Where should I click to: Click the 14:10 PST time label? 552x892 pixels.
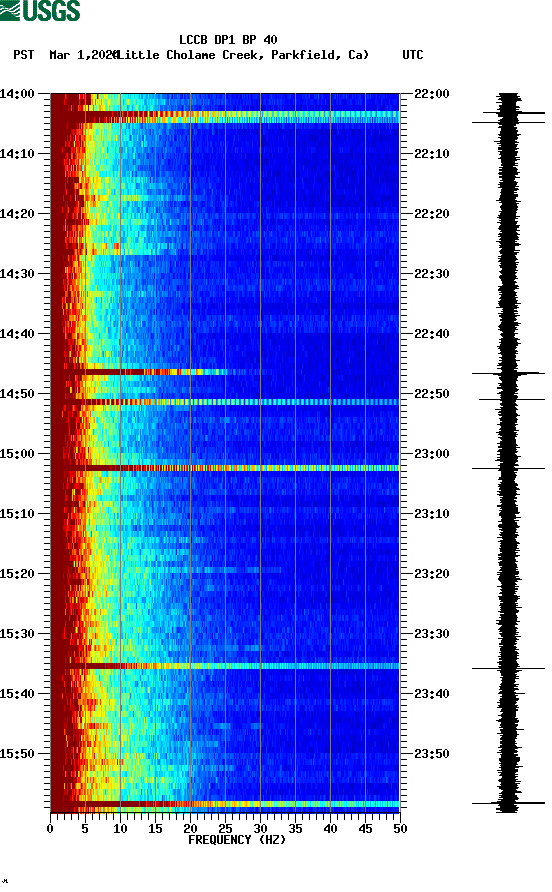pos(17,154)
